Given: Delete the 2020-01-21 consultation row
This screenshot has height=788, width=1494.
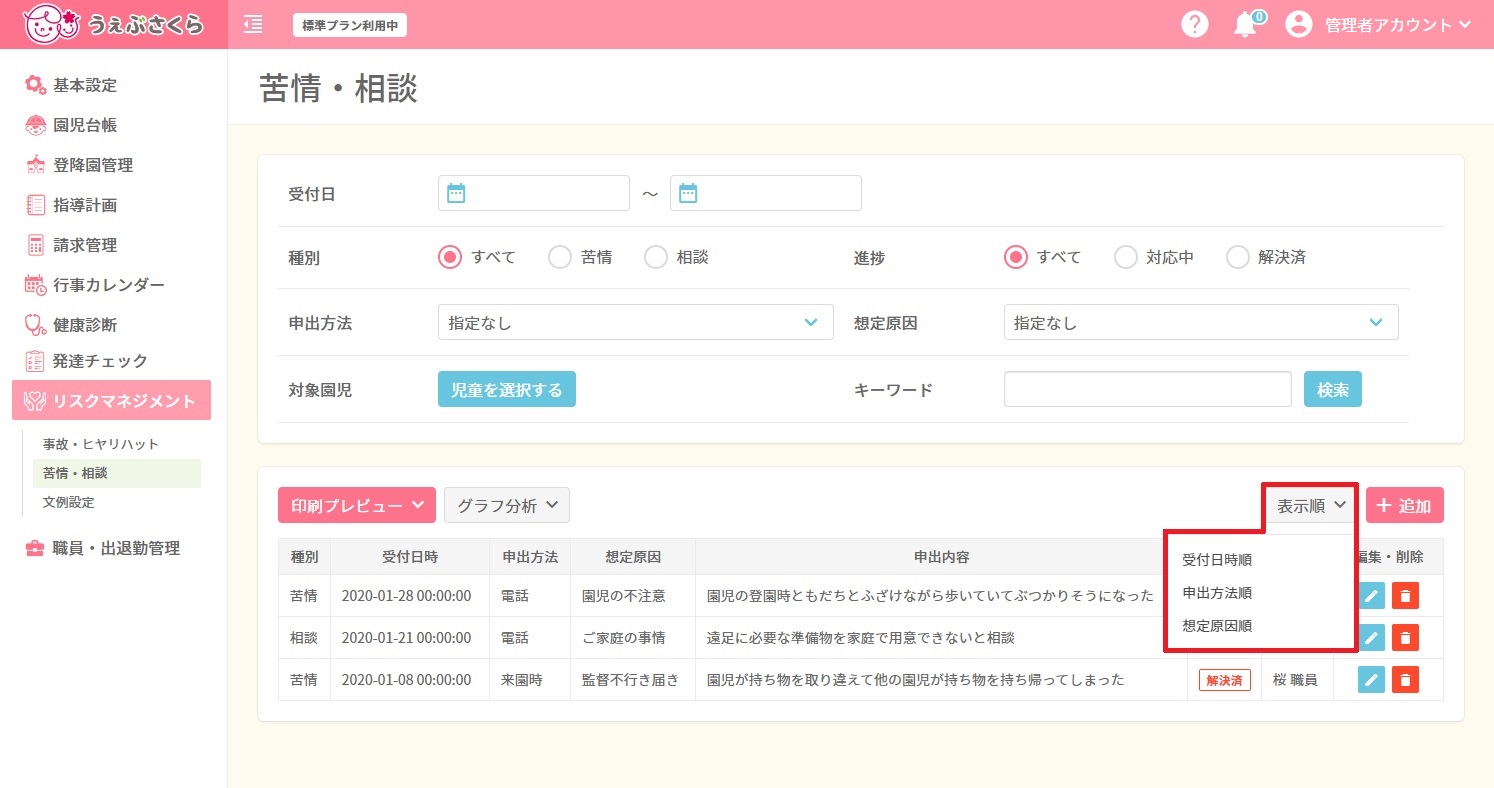Looking at the screenshot, I should tap(1405, 638).
